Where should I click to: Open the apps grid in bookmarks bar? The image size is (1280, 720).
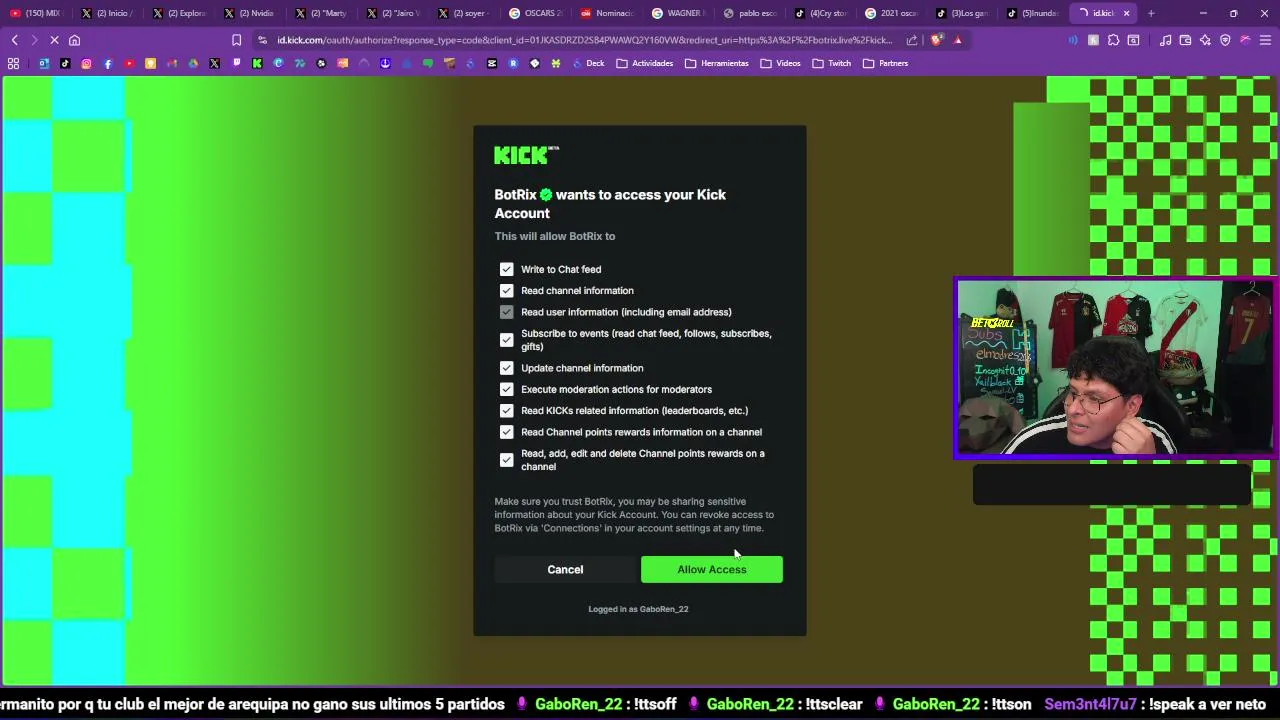(x=13, y=63)
